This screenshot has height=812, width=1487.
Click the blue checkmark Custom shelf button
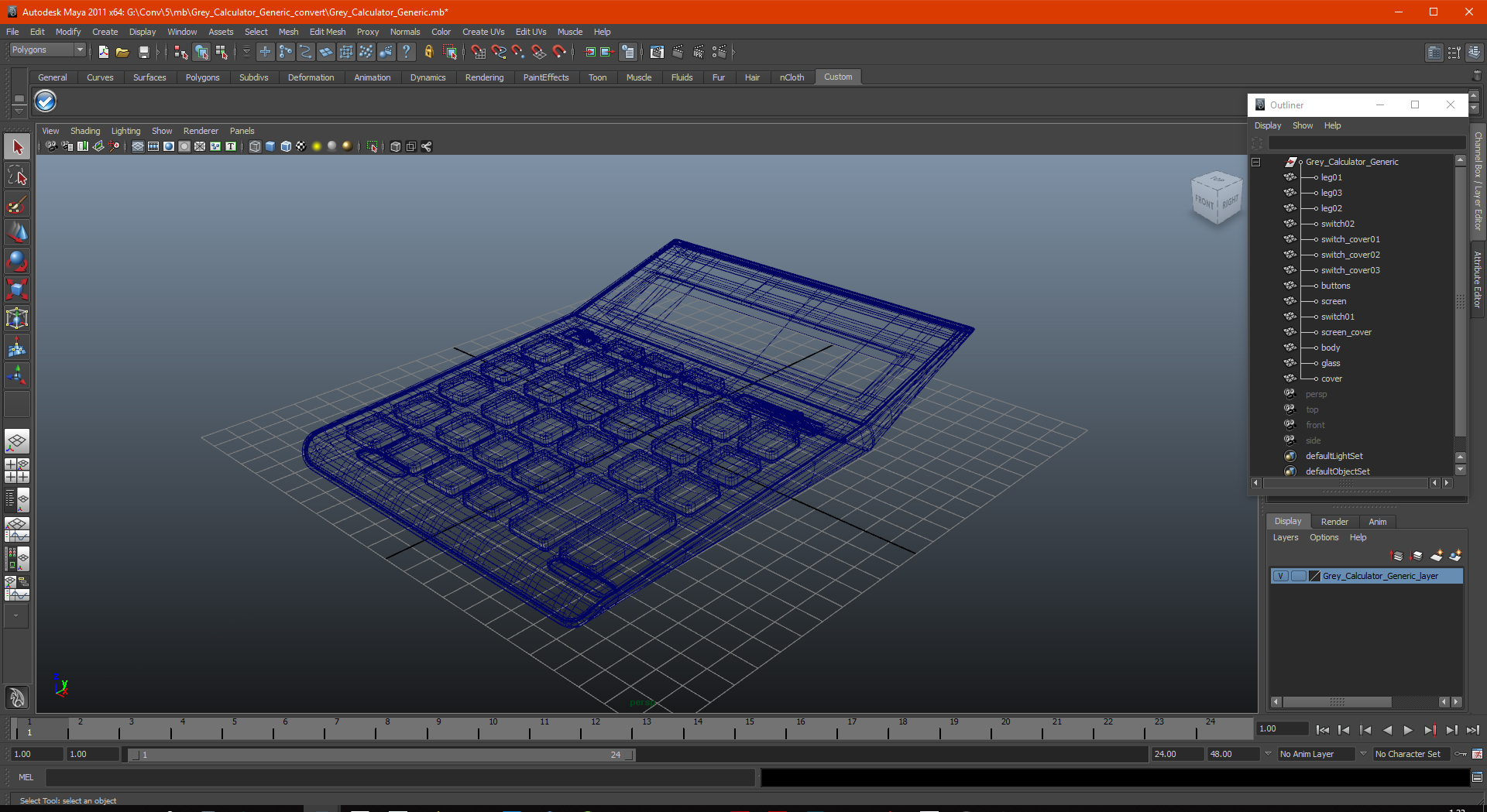[46, 101]
